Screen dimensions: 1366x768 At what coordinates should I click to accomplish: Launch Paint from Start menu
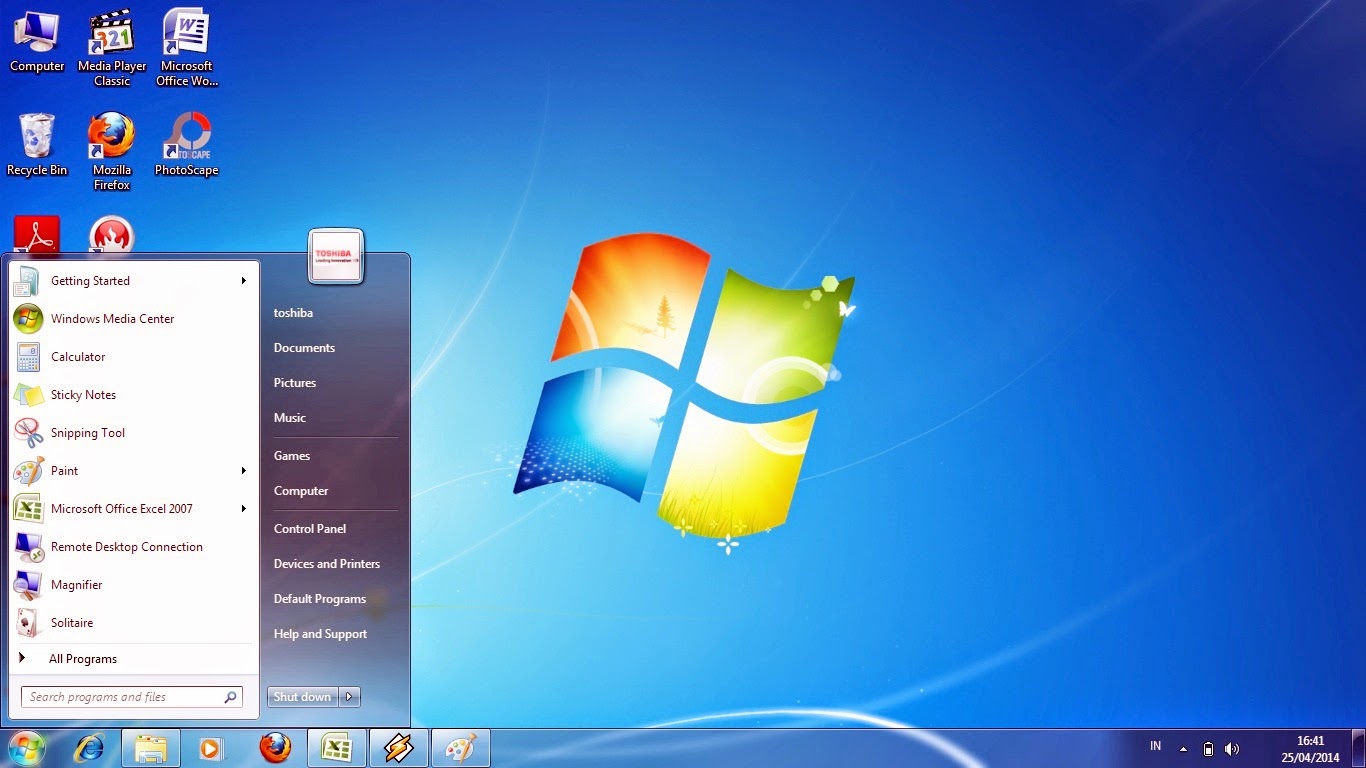coord(132,471)
